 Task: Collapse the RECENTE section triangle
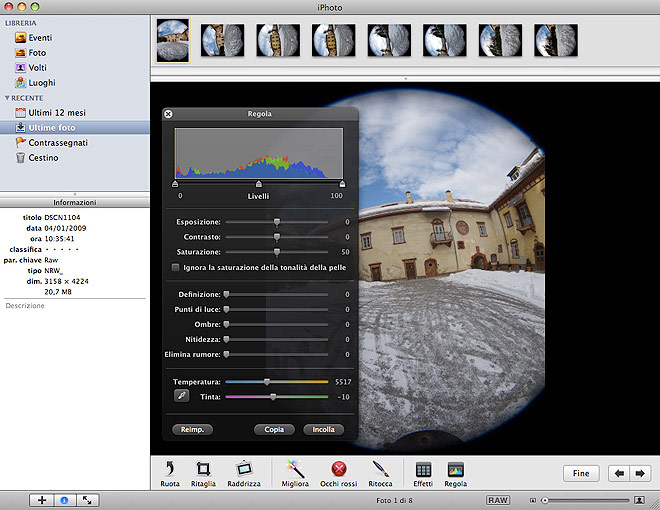[7, 98]
